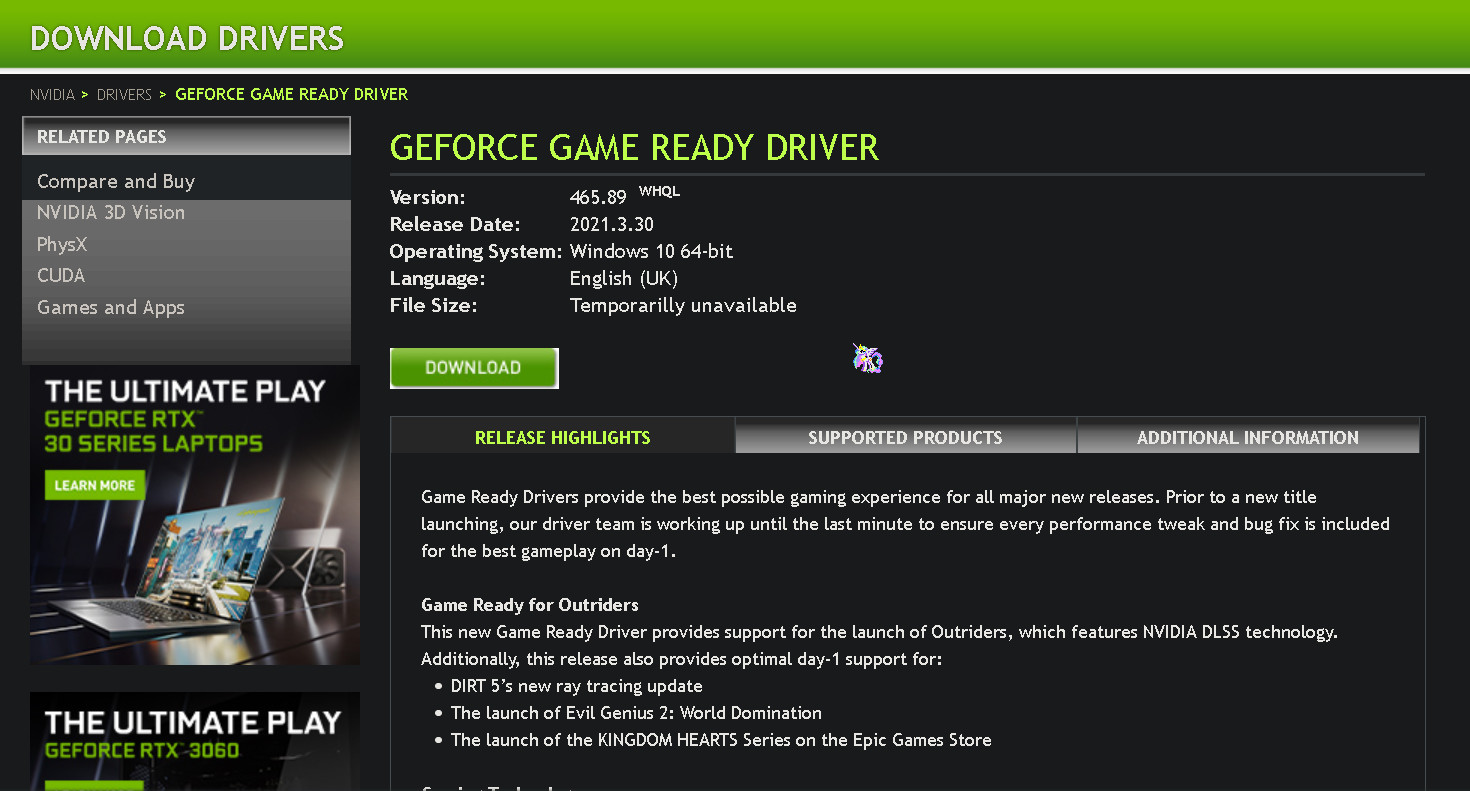This screenshot has height=791, width=1470.
Task: Select the release date 2021.3.30
Action: click(x=612, y=224)
